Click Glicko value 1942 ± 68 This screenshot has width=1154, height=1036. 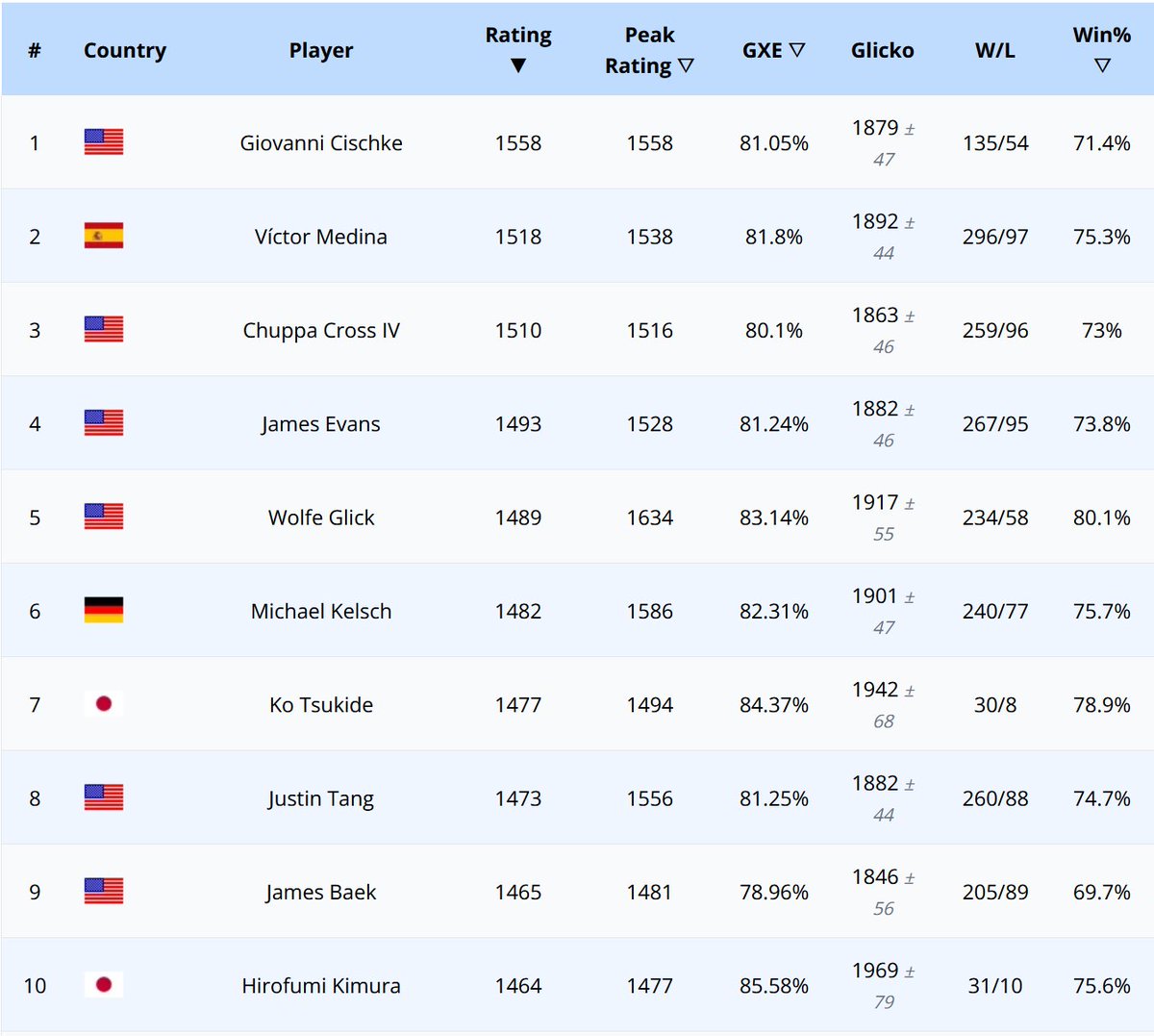pyautogui.click(x=883, y=704)
